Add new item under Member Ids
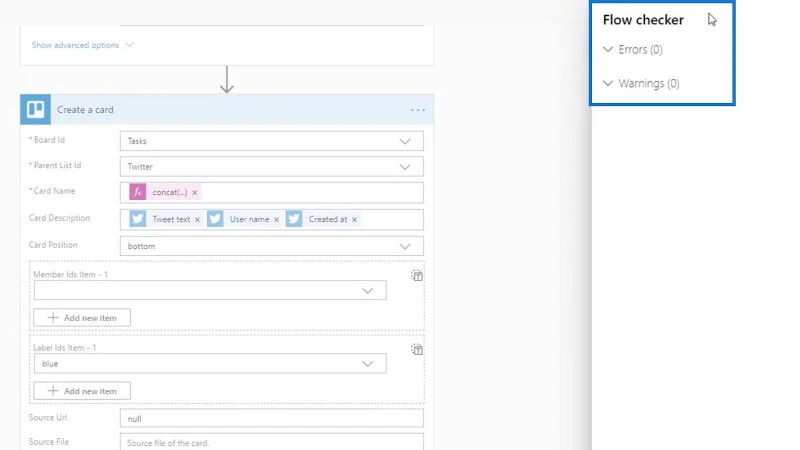The height and width of the screenshot is (450, 800). [x=82, y=318]
